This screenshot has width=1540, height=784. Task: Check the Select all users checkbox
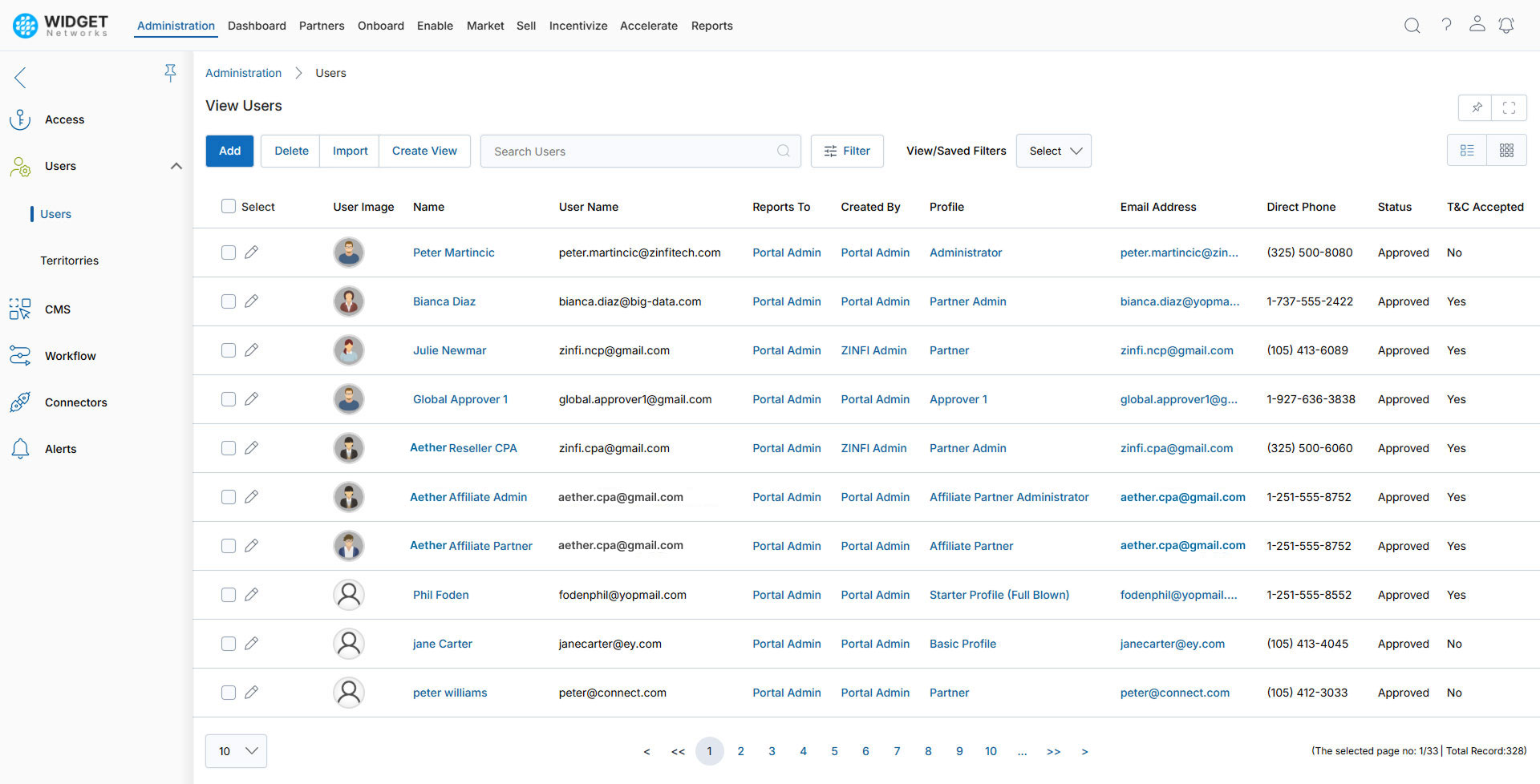228,206
